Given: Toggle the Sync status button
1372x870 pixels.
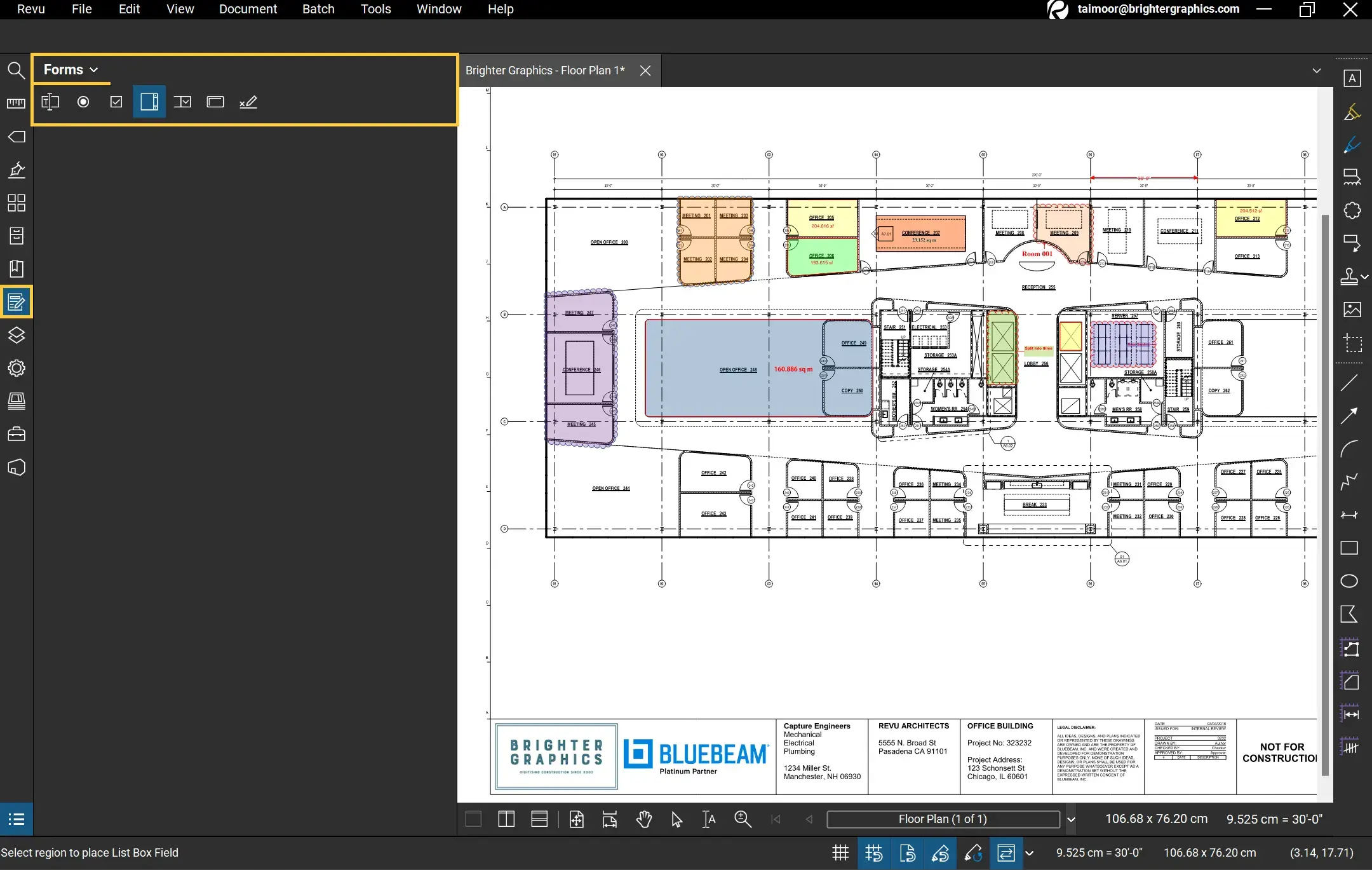Looking at the screenshot, I should (x=1006, y=853).
